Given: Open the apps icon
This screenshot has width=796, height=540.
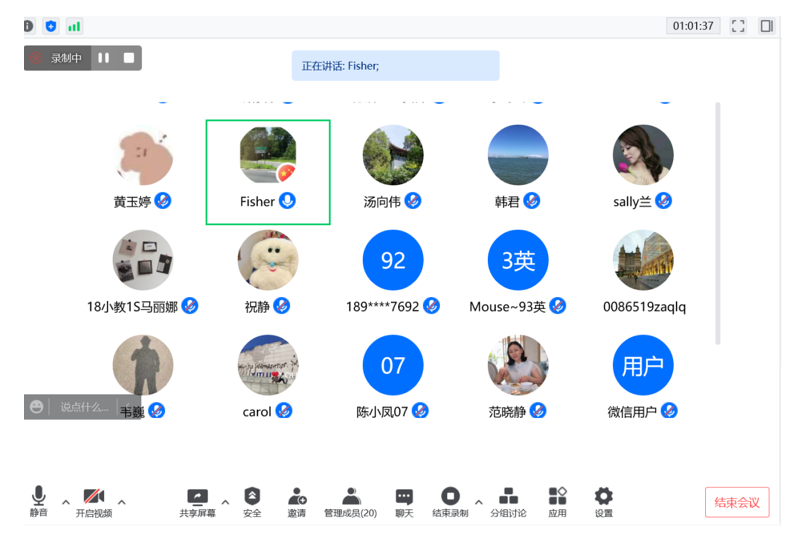Looking at the screenshot, I should [557, 502].
